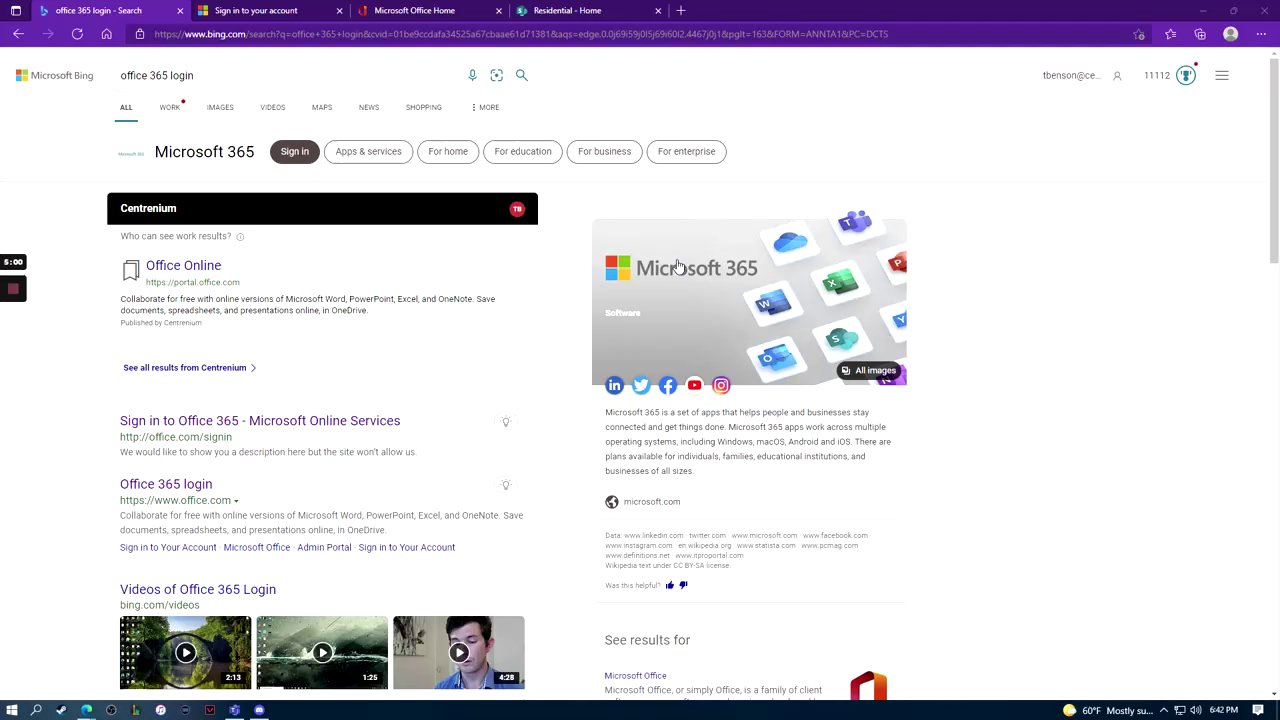Select the Apps & services pill

point(368,152)
